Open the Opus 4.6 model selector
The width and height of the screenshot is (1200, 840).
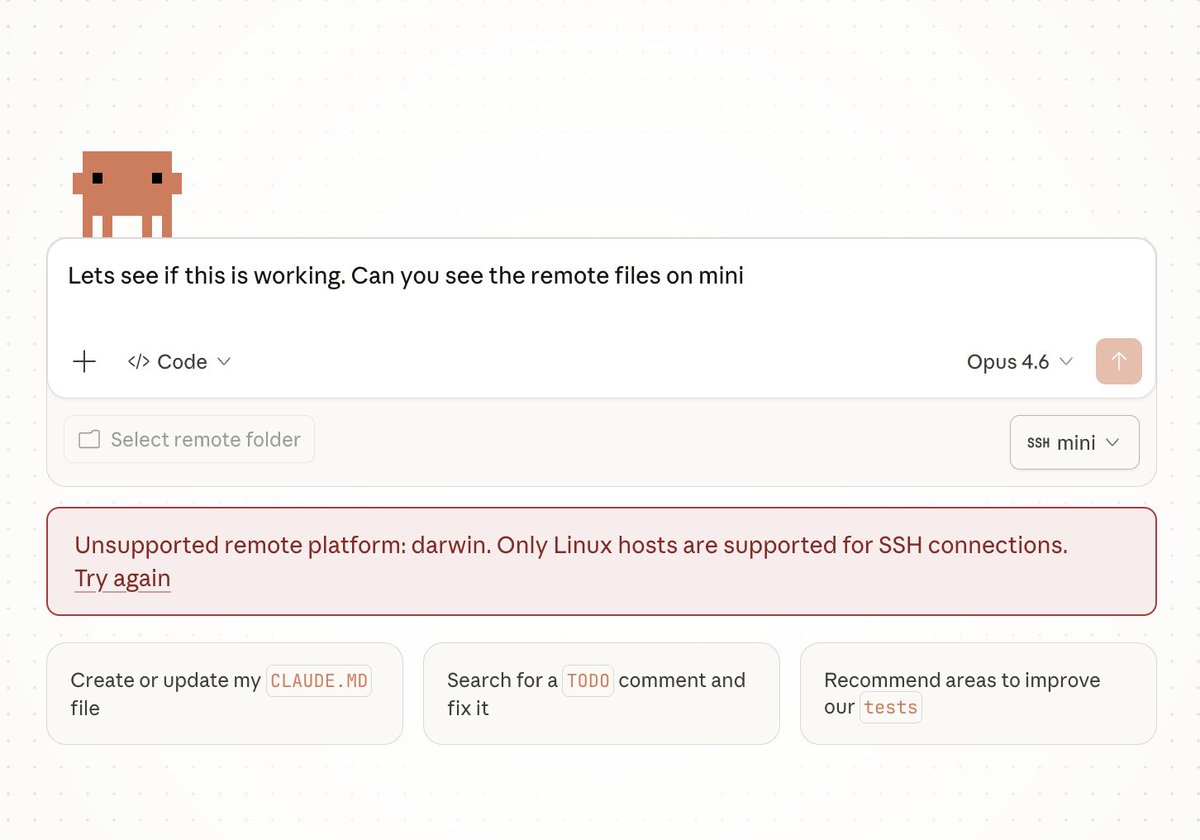(1020, 362)
